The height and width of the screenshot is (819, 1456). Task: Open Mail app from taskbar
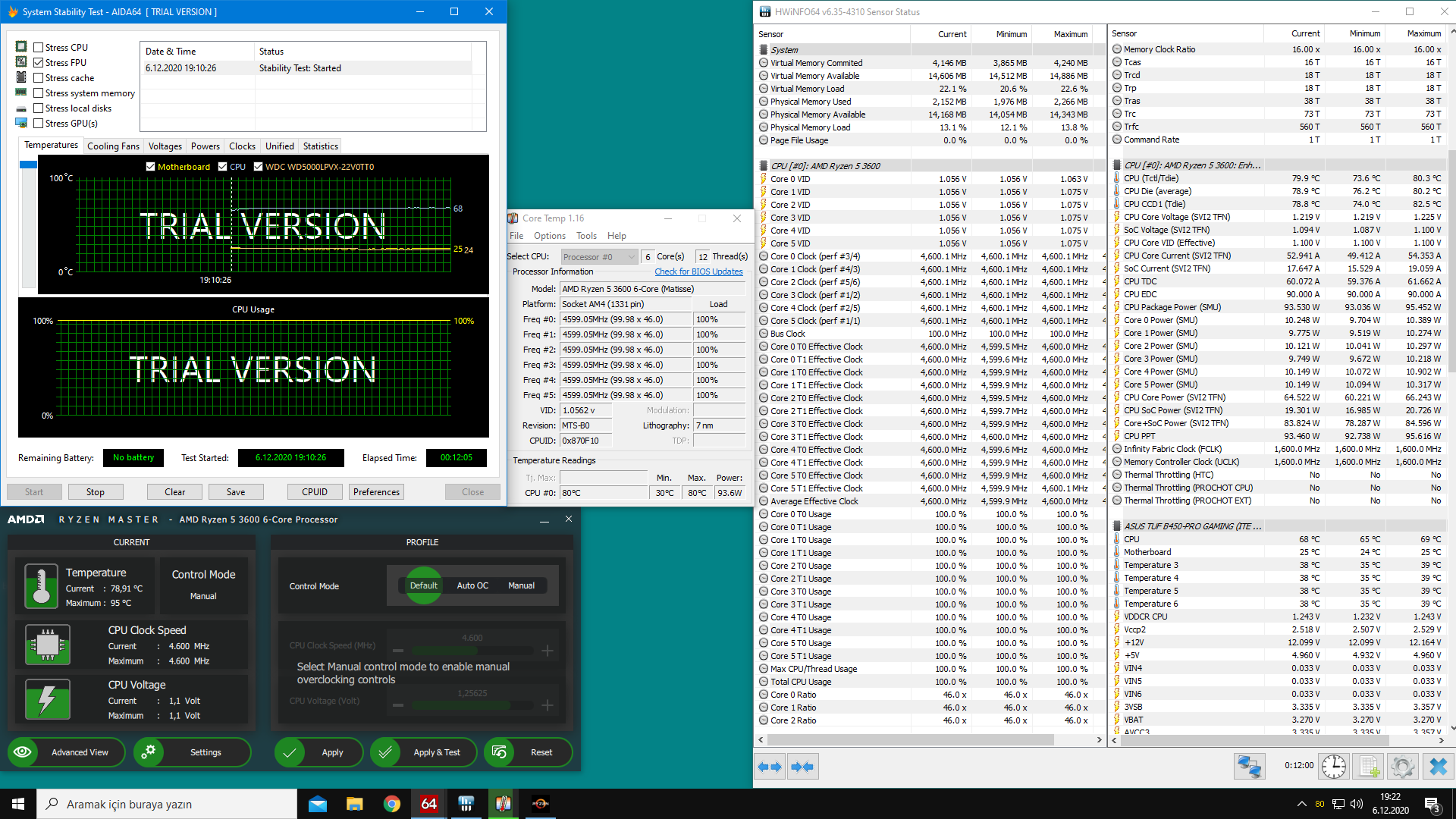[318, 804]
